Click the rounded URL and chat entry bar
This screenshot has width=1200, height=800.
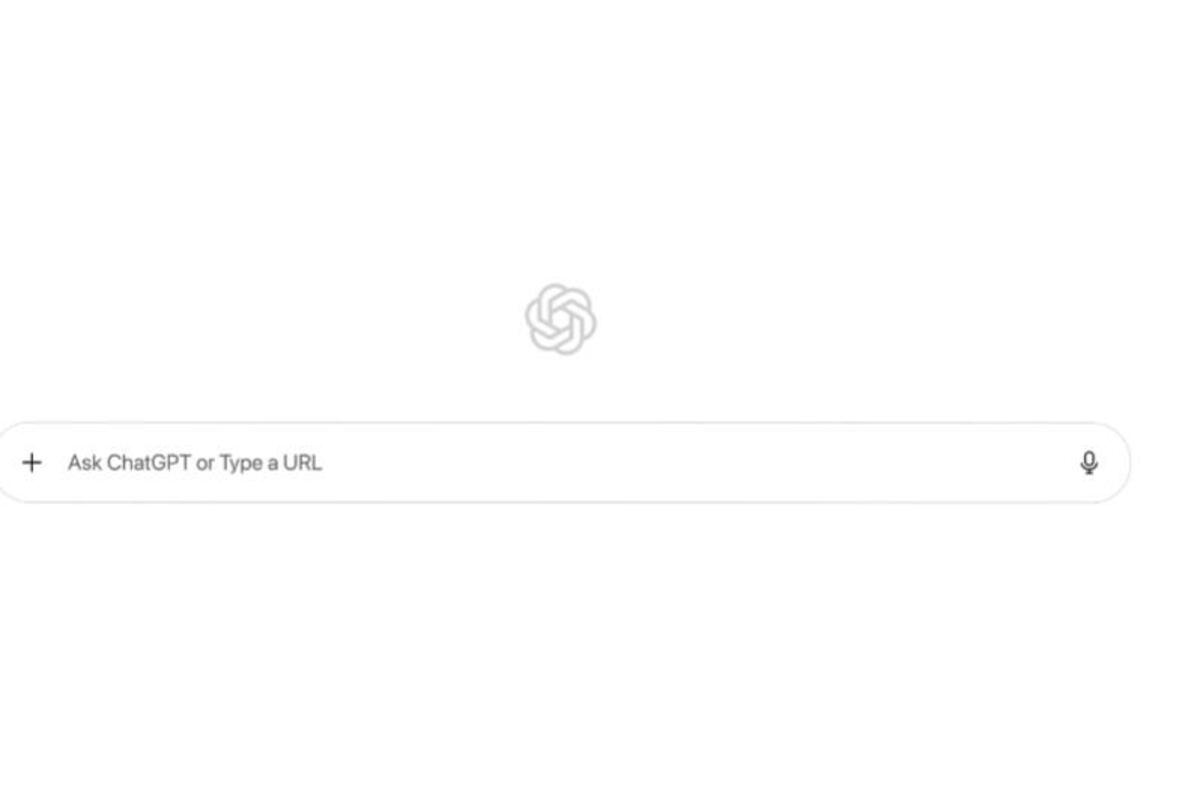(563, 462)
